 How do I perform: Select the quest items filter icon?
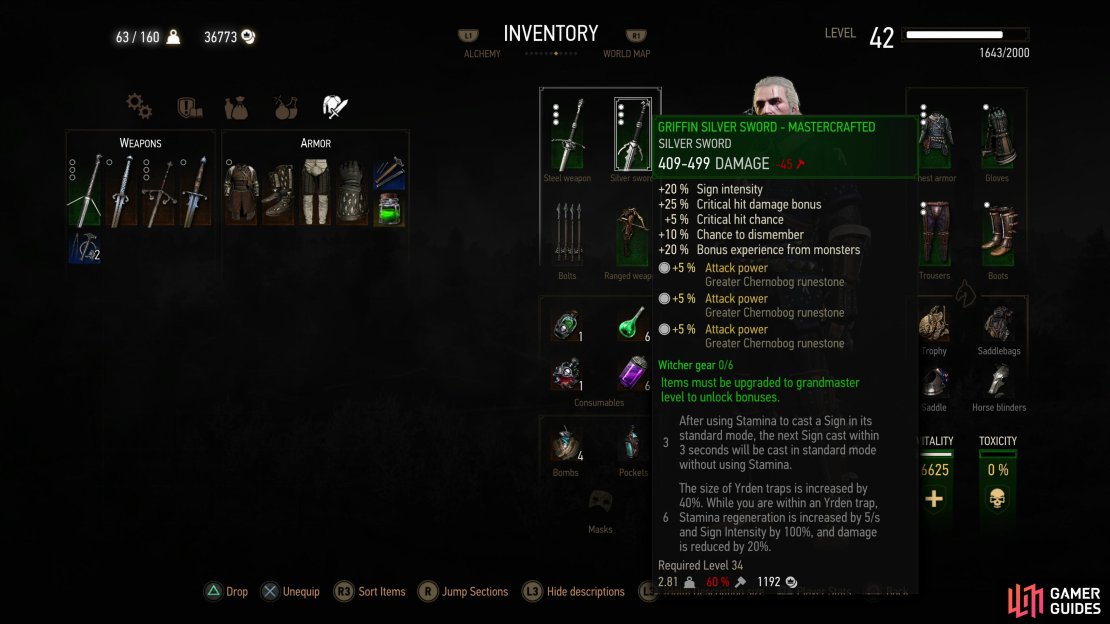pyautogui.click(x=189, y=107)
